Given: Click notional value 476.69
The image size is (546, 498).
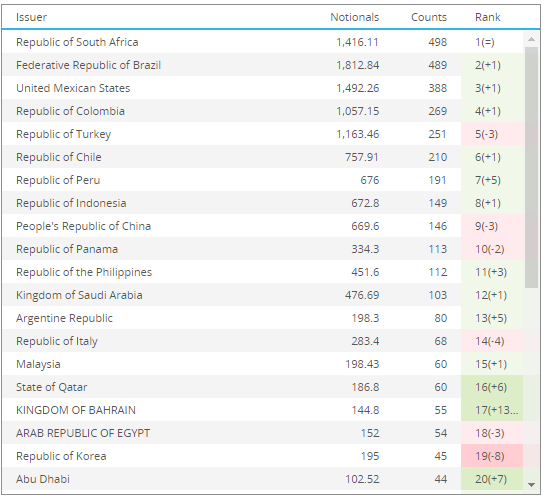Looking at the screenshot, I should coord(362,295).
